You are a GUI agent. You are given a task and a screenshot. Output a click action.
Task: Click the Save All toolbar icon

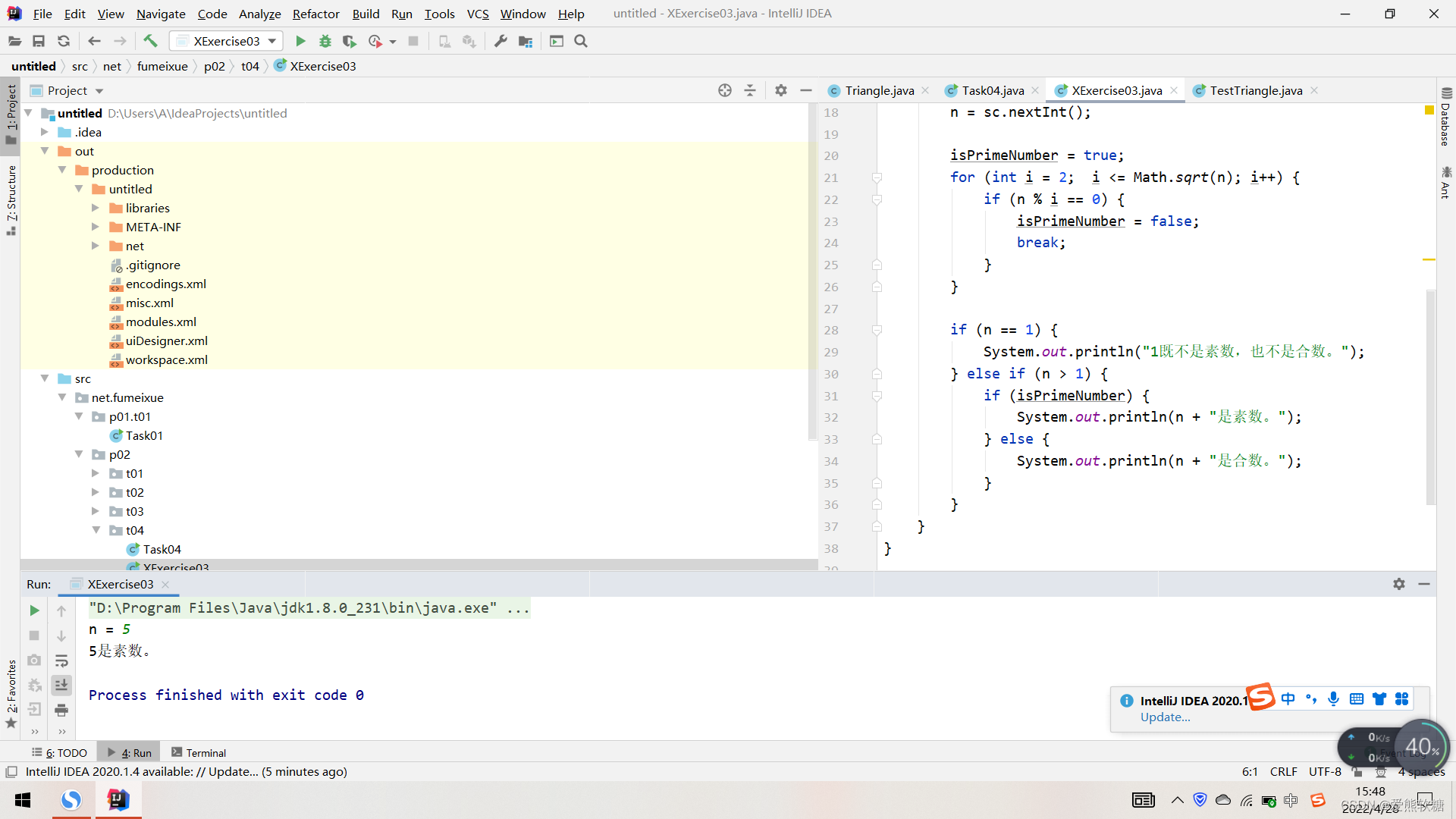39,41
